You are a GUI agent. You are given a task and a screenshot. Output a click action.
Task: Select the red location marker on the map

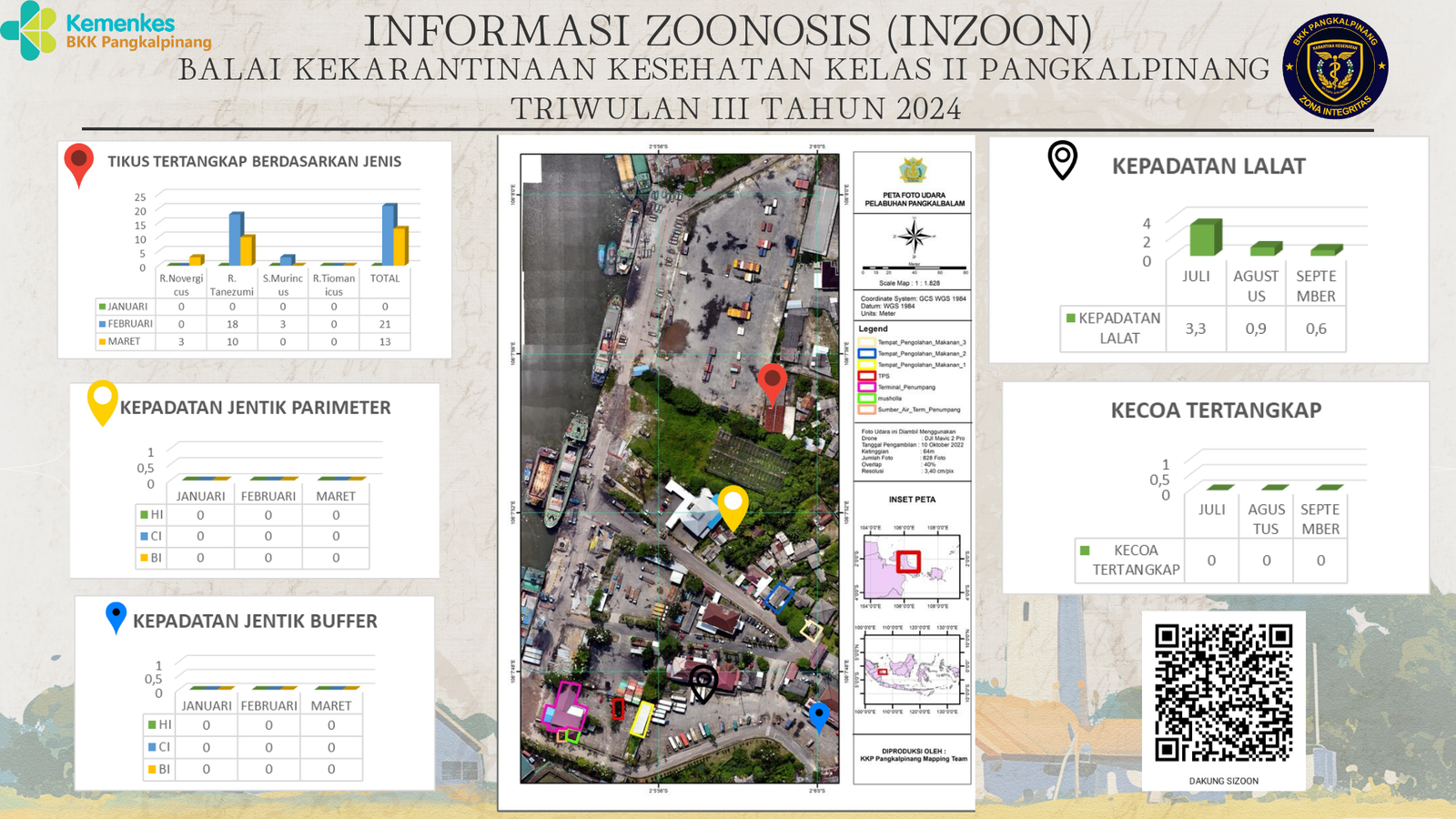772,382
